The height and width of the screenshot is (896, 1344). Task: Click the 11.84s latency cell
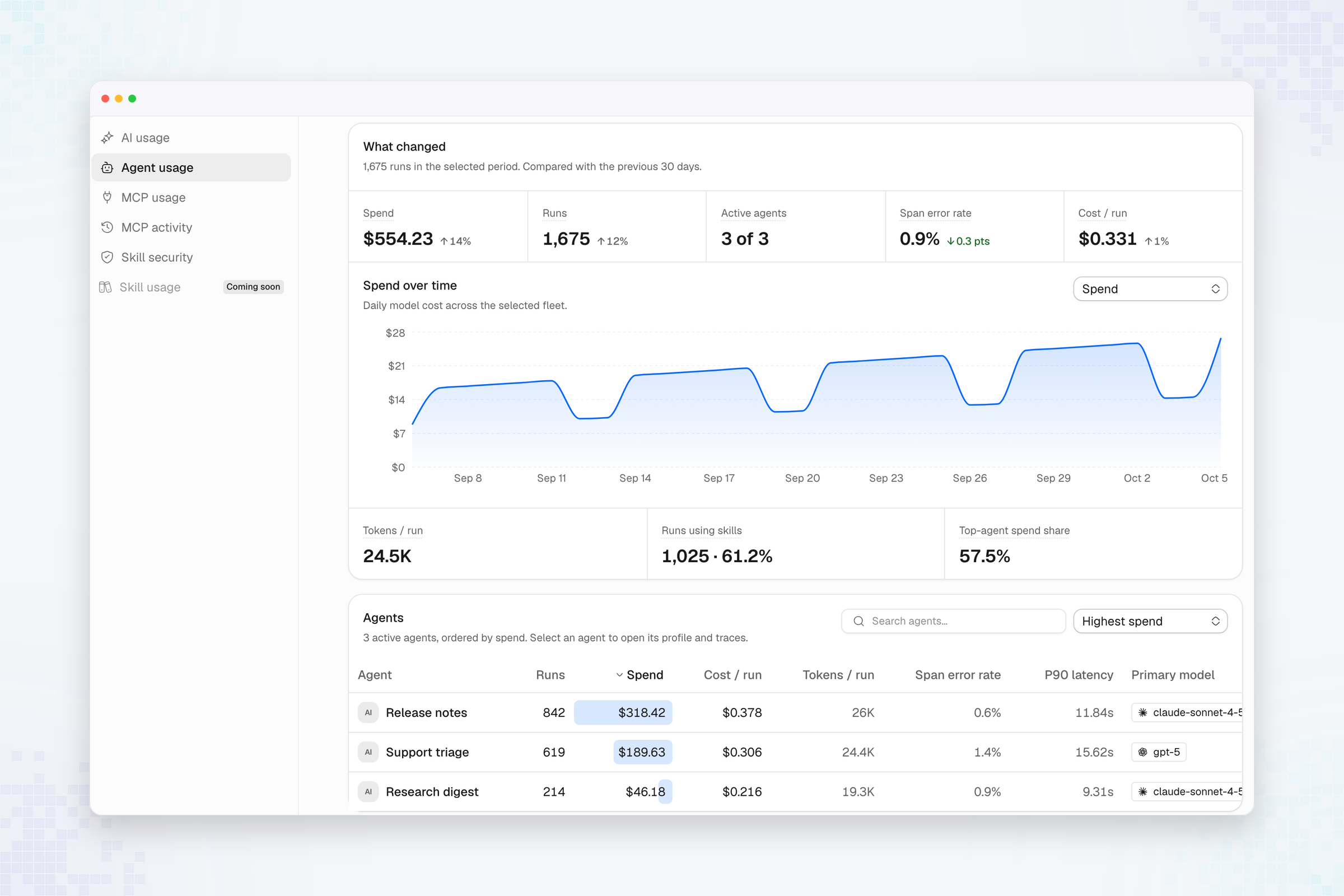1094,712
